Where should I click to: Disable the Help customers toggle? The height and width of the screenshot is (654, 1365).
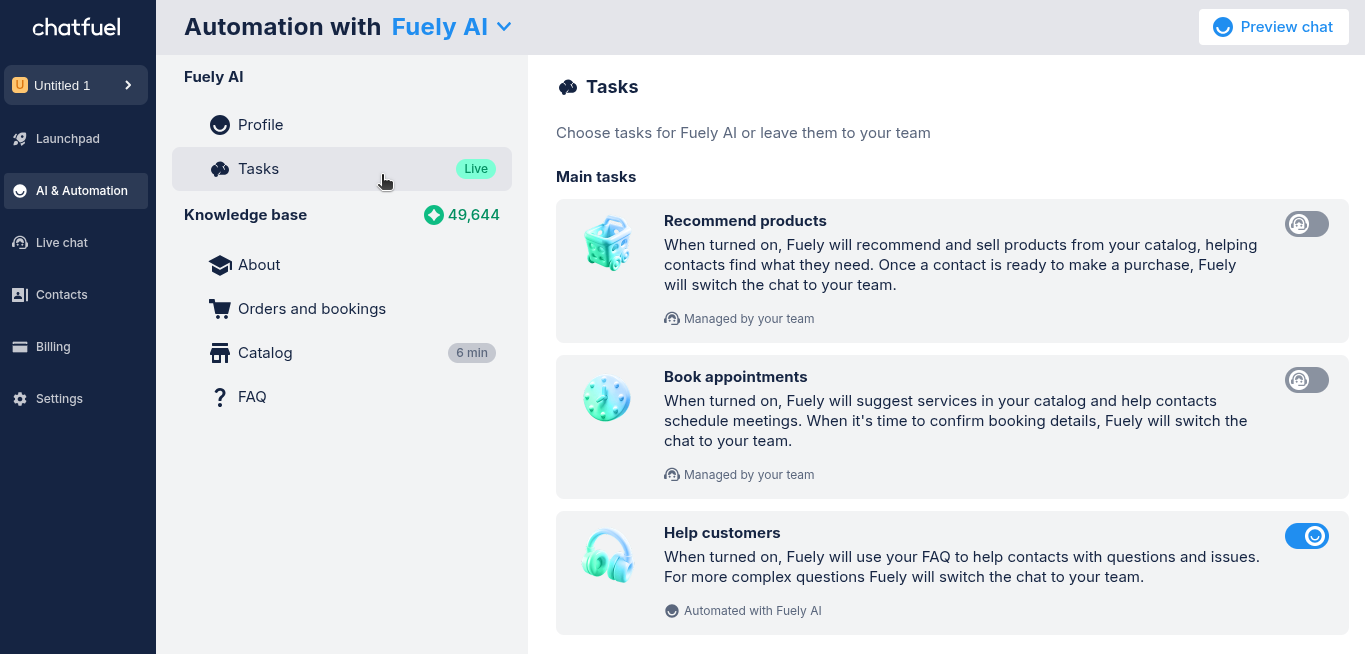[1307, 536]
